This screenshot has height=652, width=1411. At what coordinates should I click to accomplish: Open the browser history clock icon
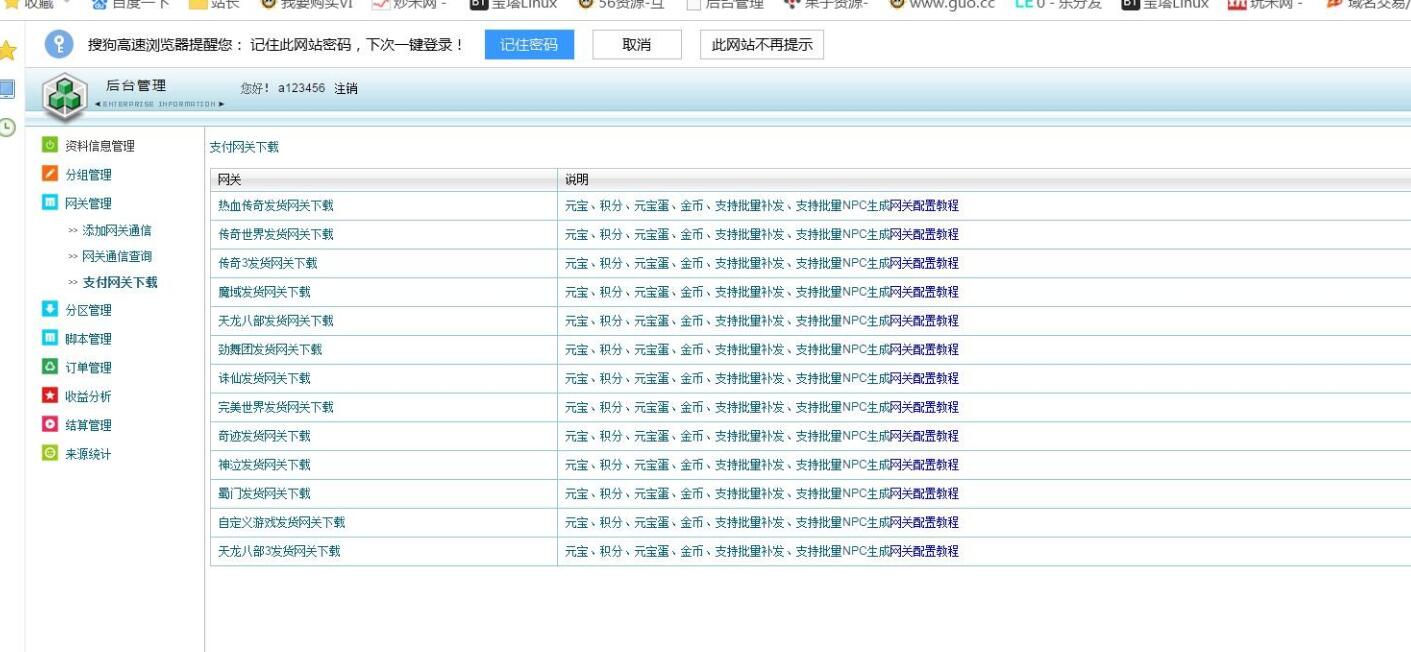pos(8,127)
